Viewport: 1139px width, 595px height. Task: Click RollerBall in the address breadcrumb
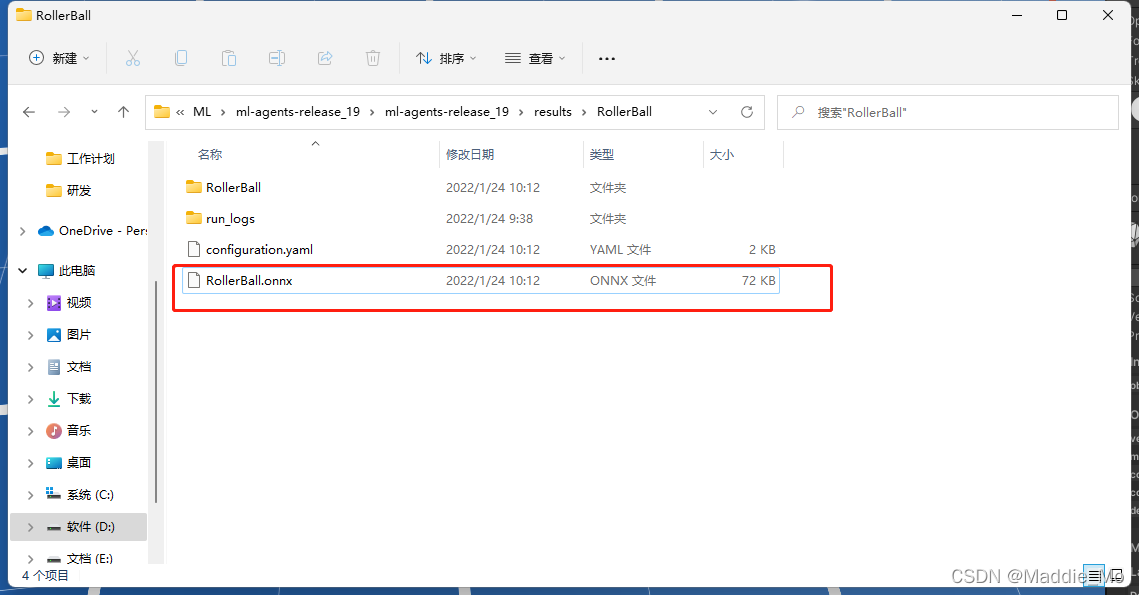625,112
